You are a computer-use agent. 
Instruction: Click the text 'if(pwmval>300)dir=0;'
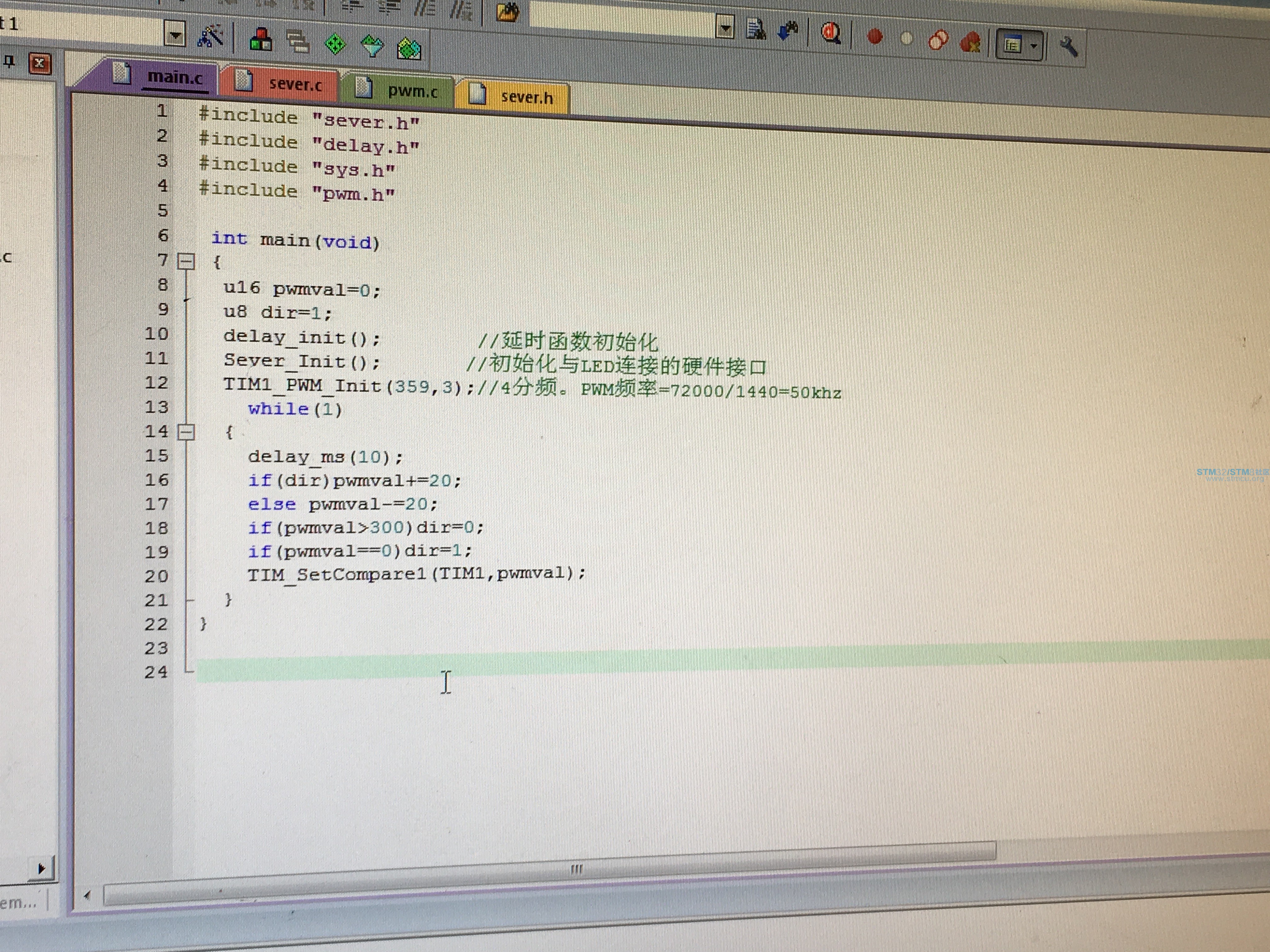click(x=366, y=528)
